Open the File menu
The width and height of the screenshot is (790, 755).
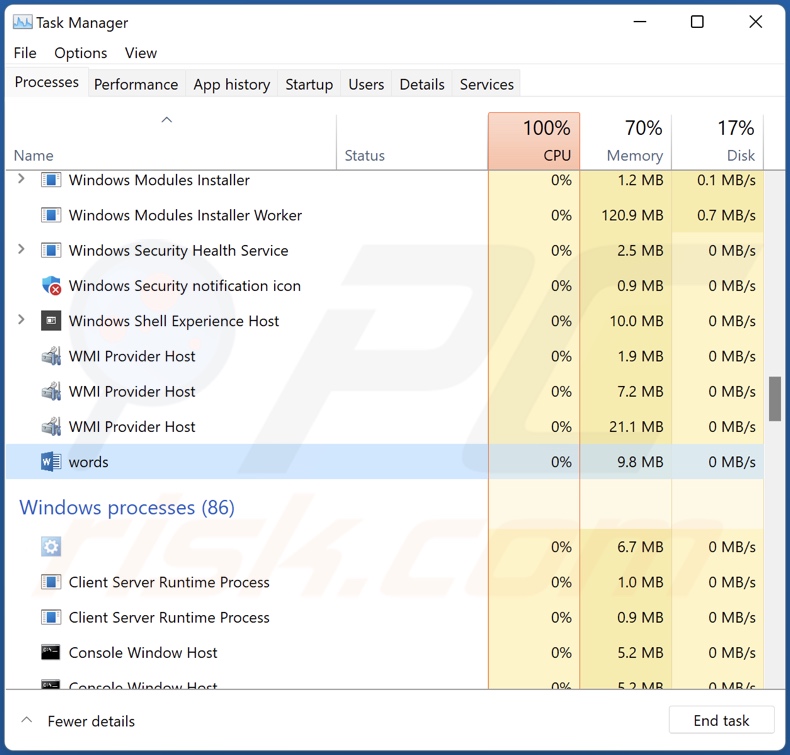coord(25,53)
